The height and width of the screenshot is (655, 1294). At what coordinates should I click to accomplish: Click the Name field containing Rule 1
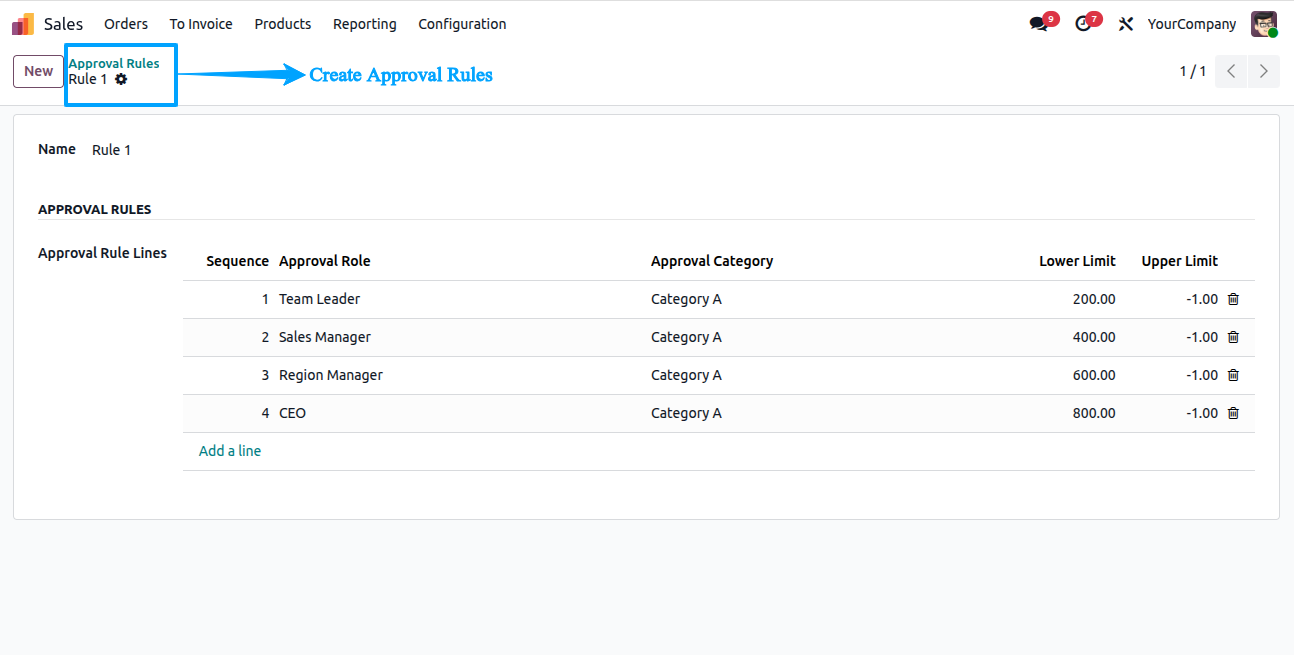coord(672,150)
